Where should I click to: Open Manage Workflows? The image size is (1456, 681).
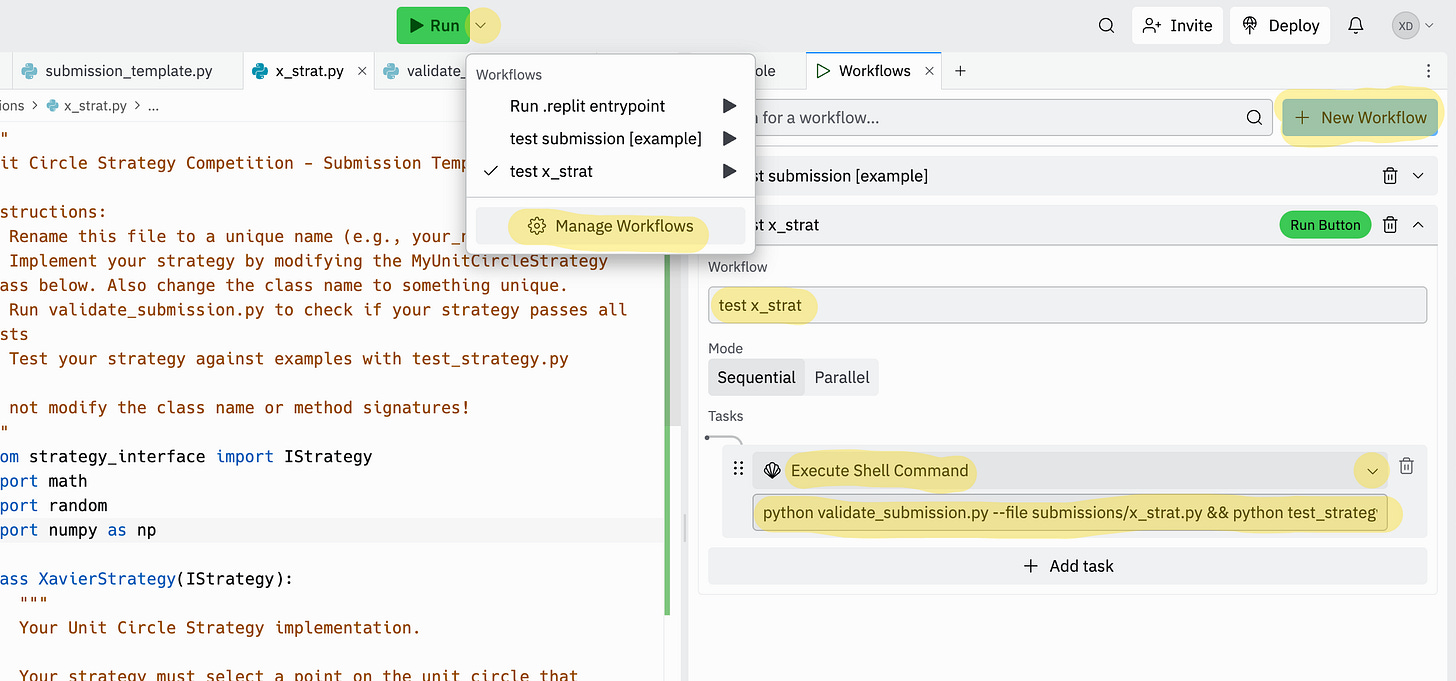point(610,226)
